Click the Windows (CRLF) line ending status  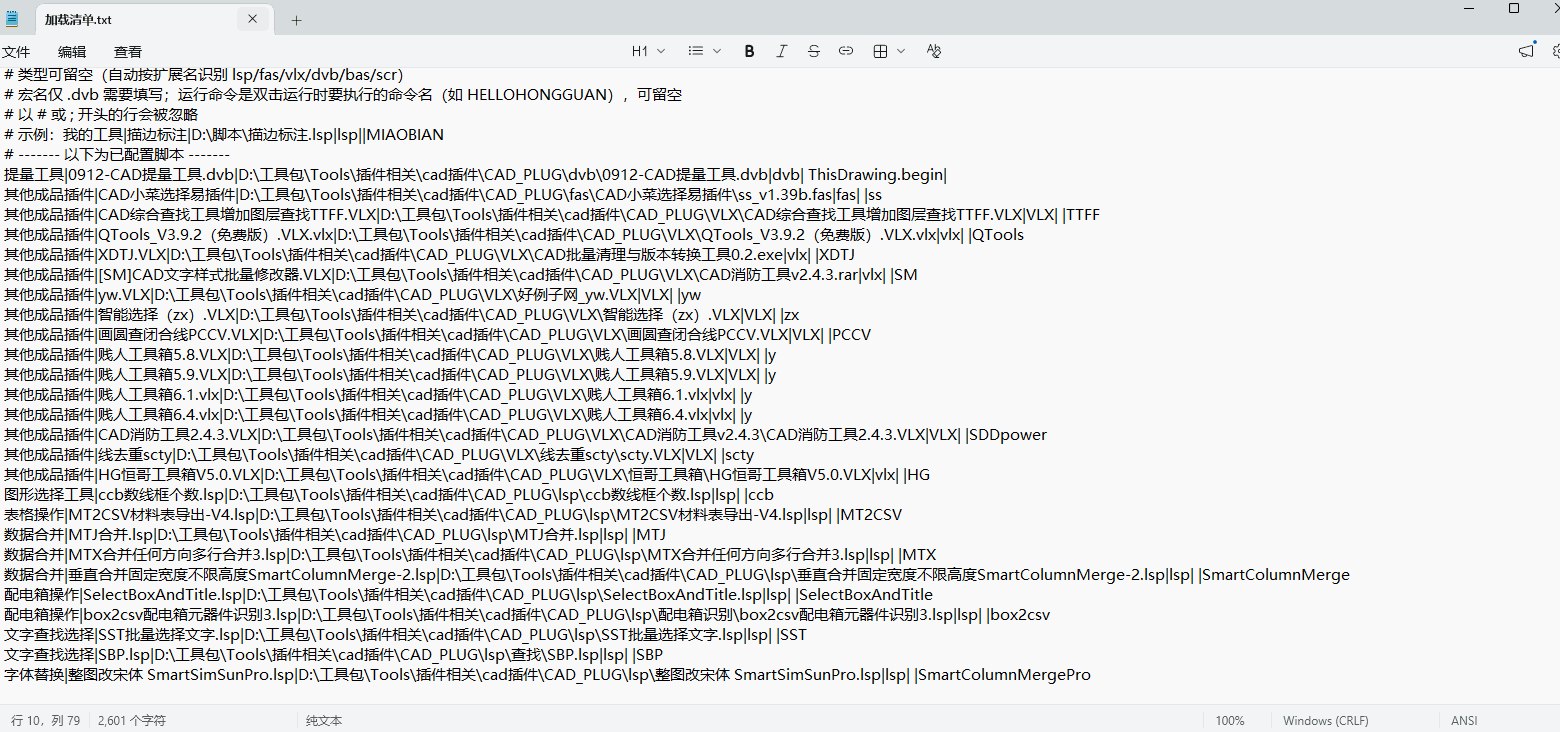pos(1326,720)
